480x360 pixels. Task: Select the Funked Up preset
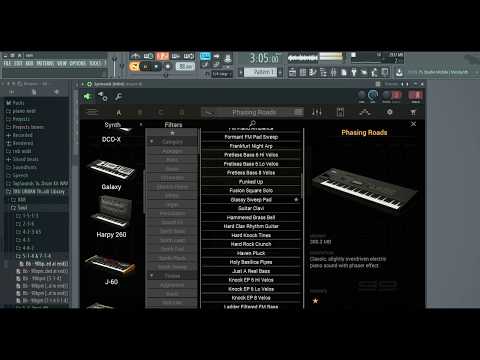tap(251, 182)
